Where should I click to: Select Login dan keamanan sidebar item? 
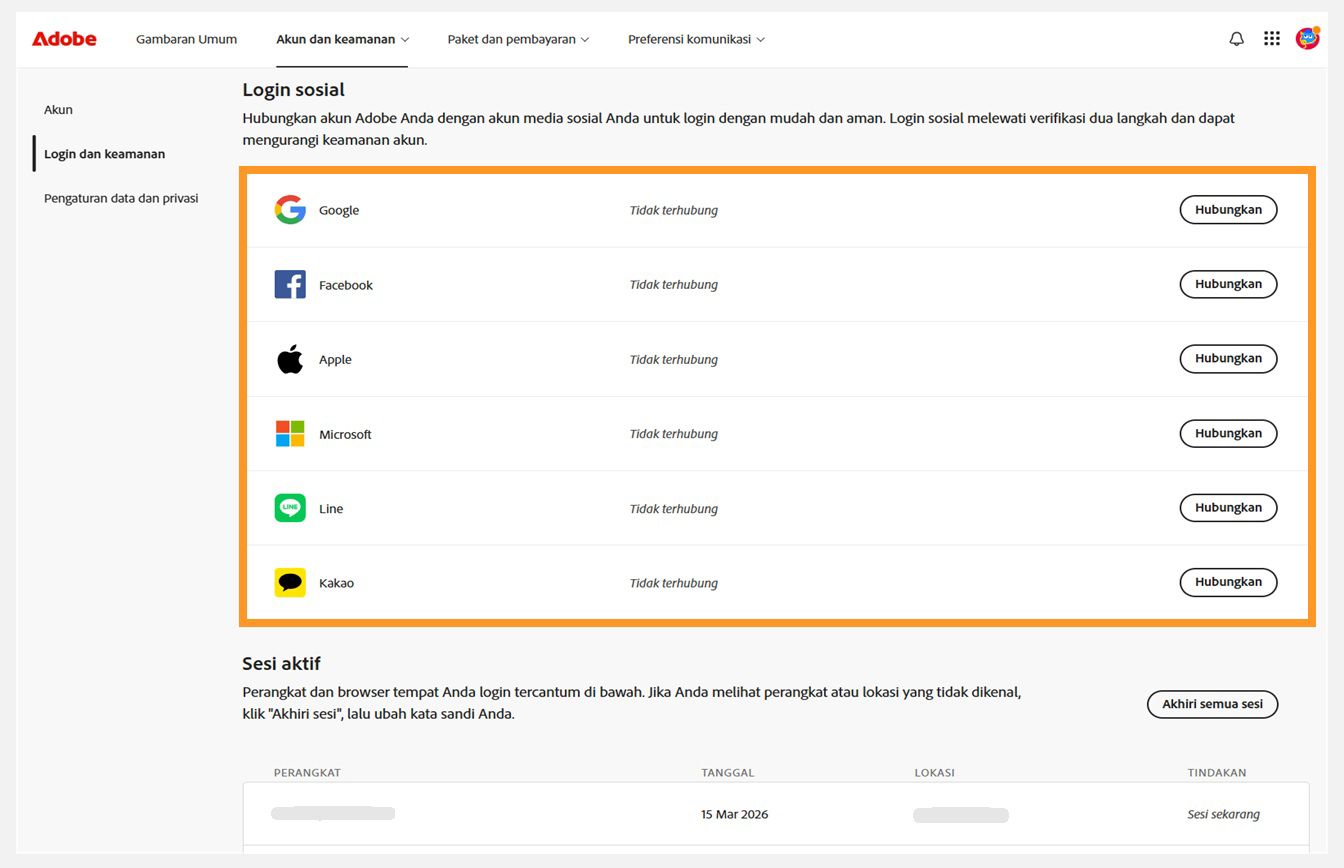point(104,154)
